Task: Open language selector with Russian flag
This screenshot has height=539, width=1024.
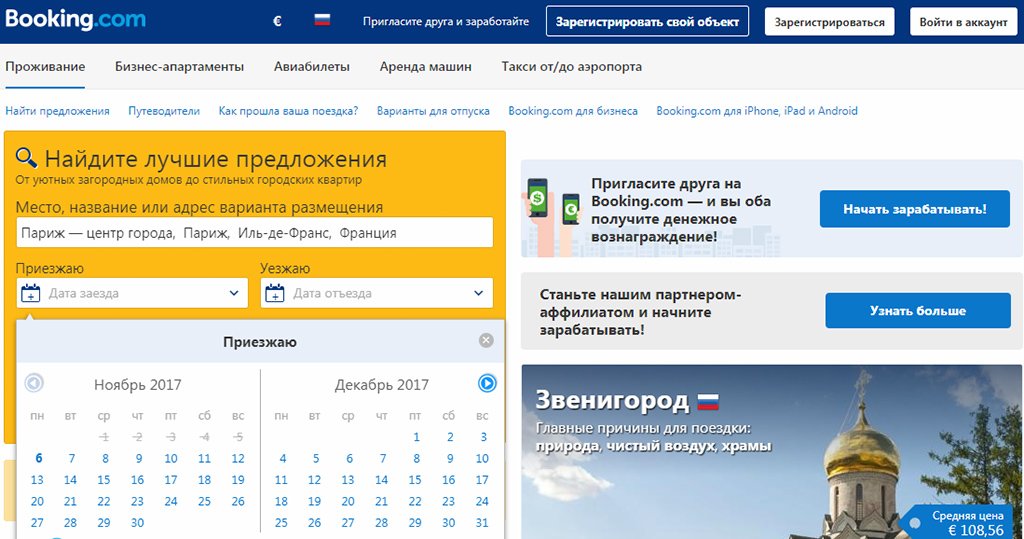Action: pos(322,20)
